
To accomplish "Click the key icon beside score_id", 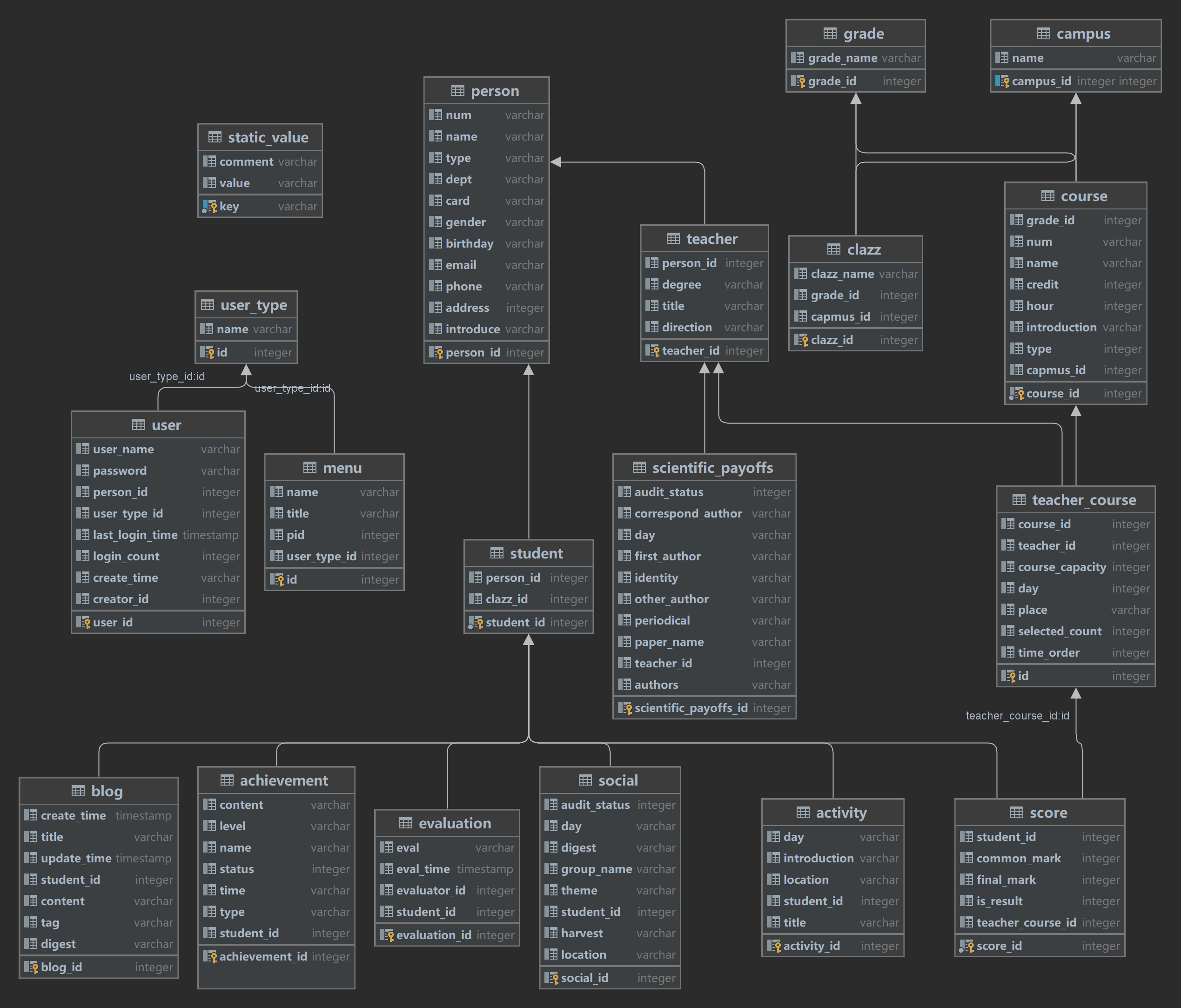I will coord(966,946).
